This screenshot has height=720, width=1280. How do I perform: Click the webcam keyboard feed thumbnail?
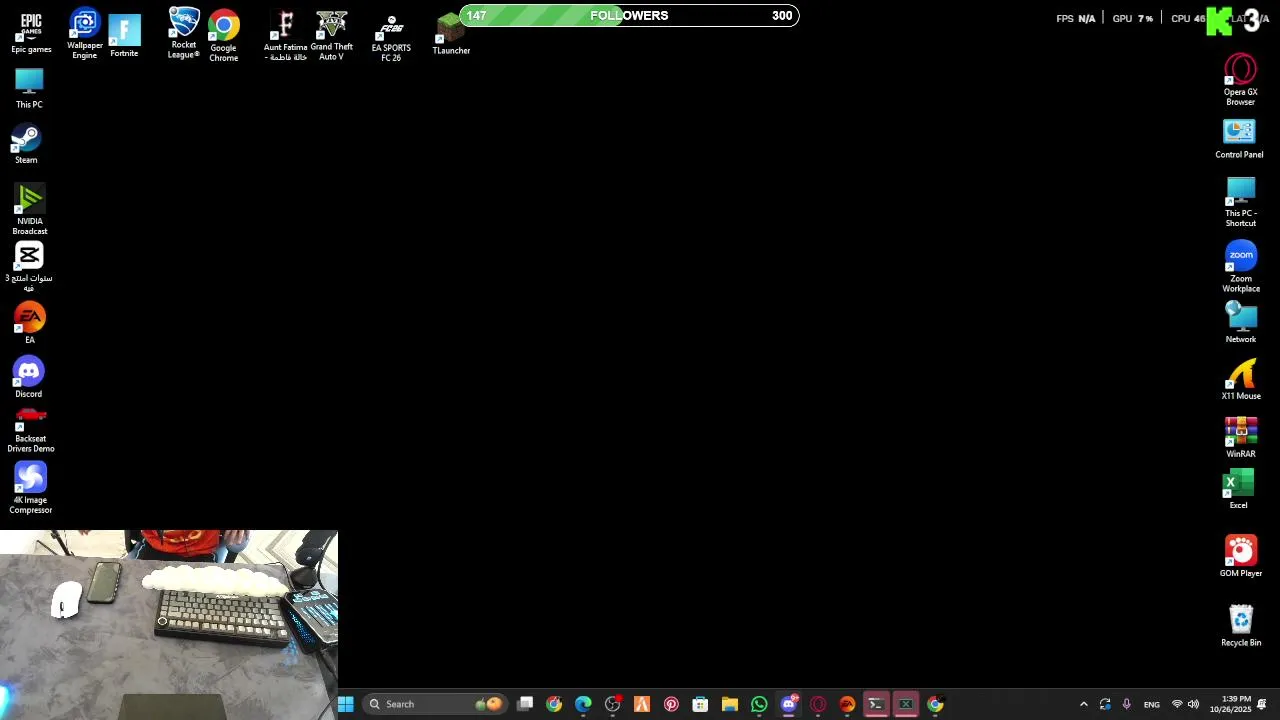tap(169, 625)
